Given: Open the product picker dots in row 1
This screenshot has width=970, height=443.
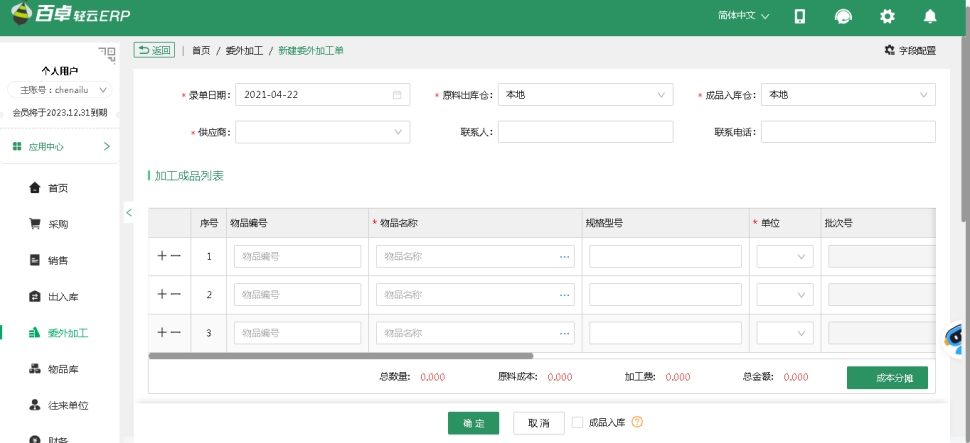Looking at the screenshot, I should pos(564,257).
